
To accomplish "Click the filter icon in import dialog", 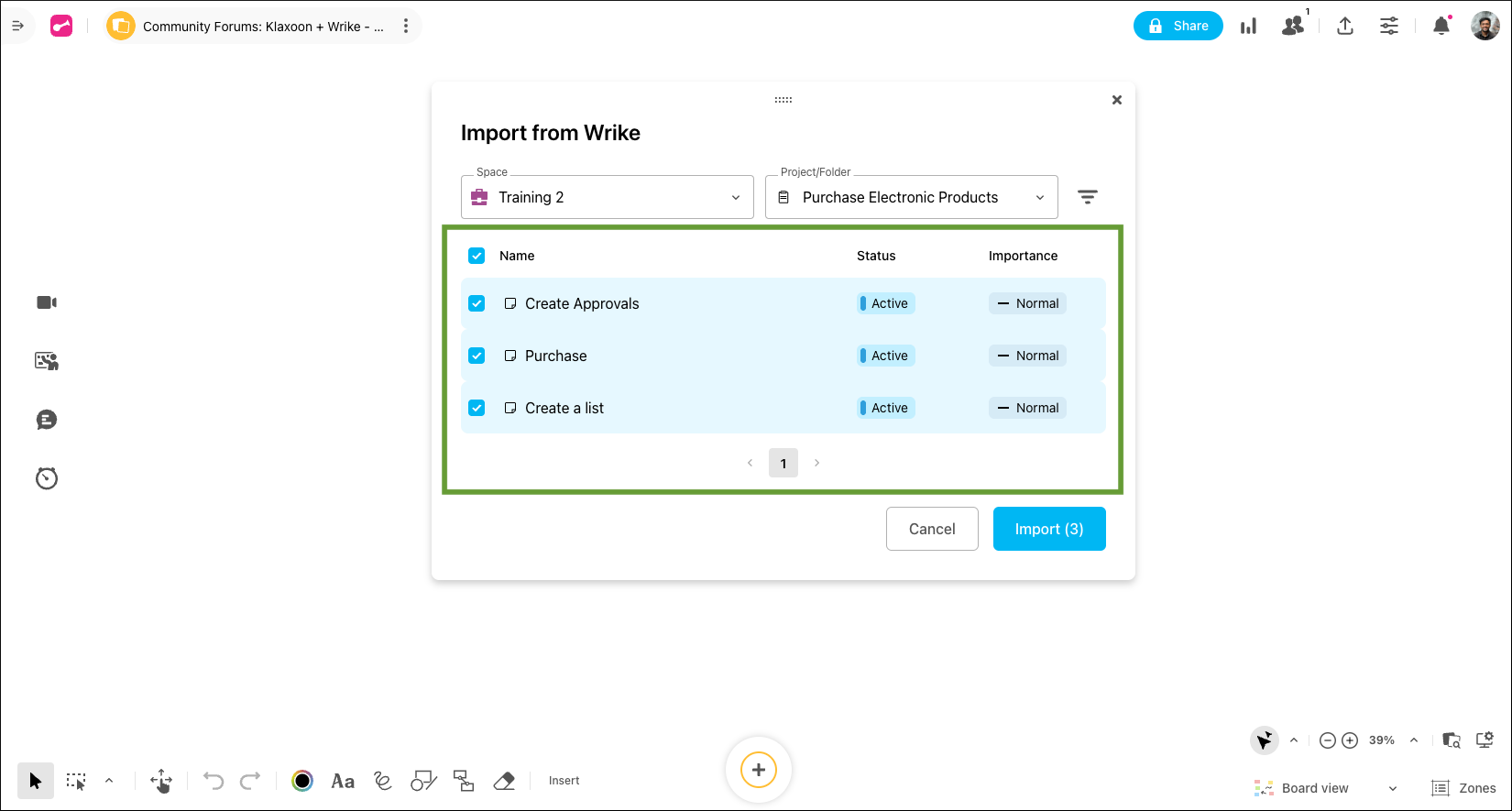I will click(x=1088, y=197).
